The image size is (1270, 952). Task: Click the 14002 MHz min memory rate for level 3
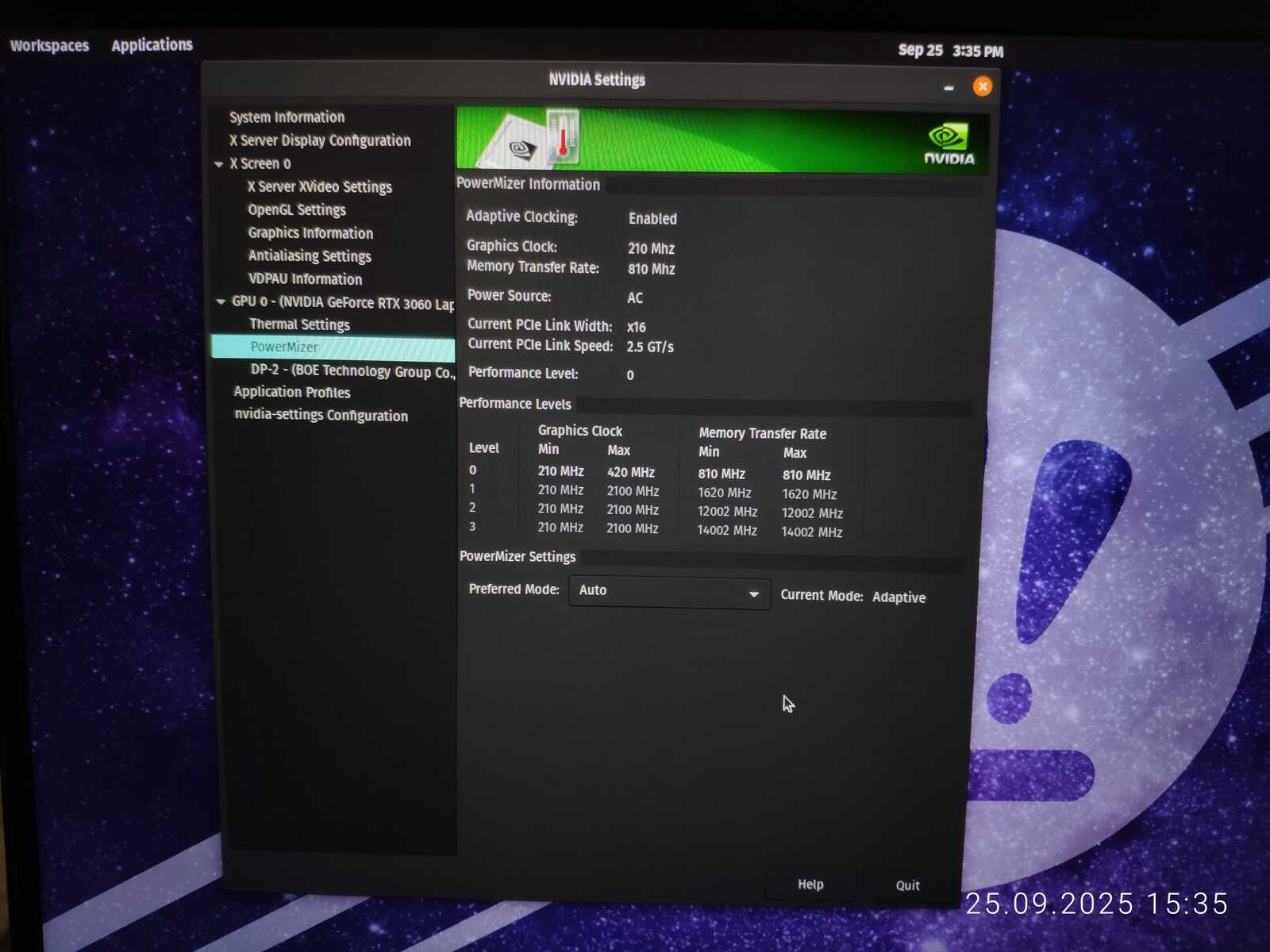[x=727, y=531]
